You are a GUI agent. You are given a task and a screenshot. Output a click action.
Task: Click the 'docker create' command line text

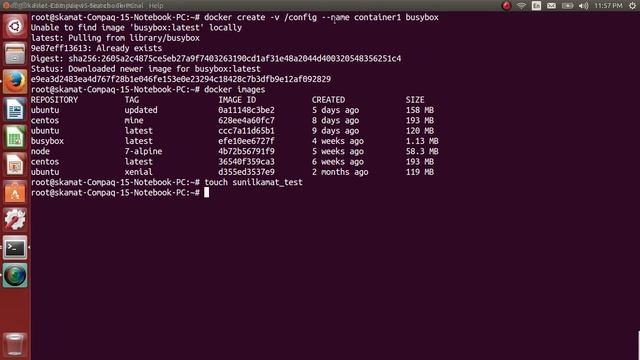321,18
